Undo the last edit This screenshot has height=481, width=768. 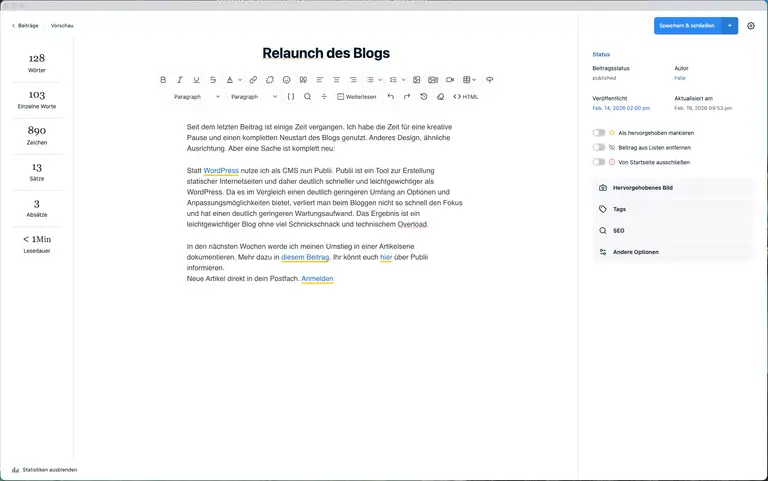click(390, 97)
